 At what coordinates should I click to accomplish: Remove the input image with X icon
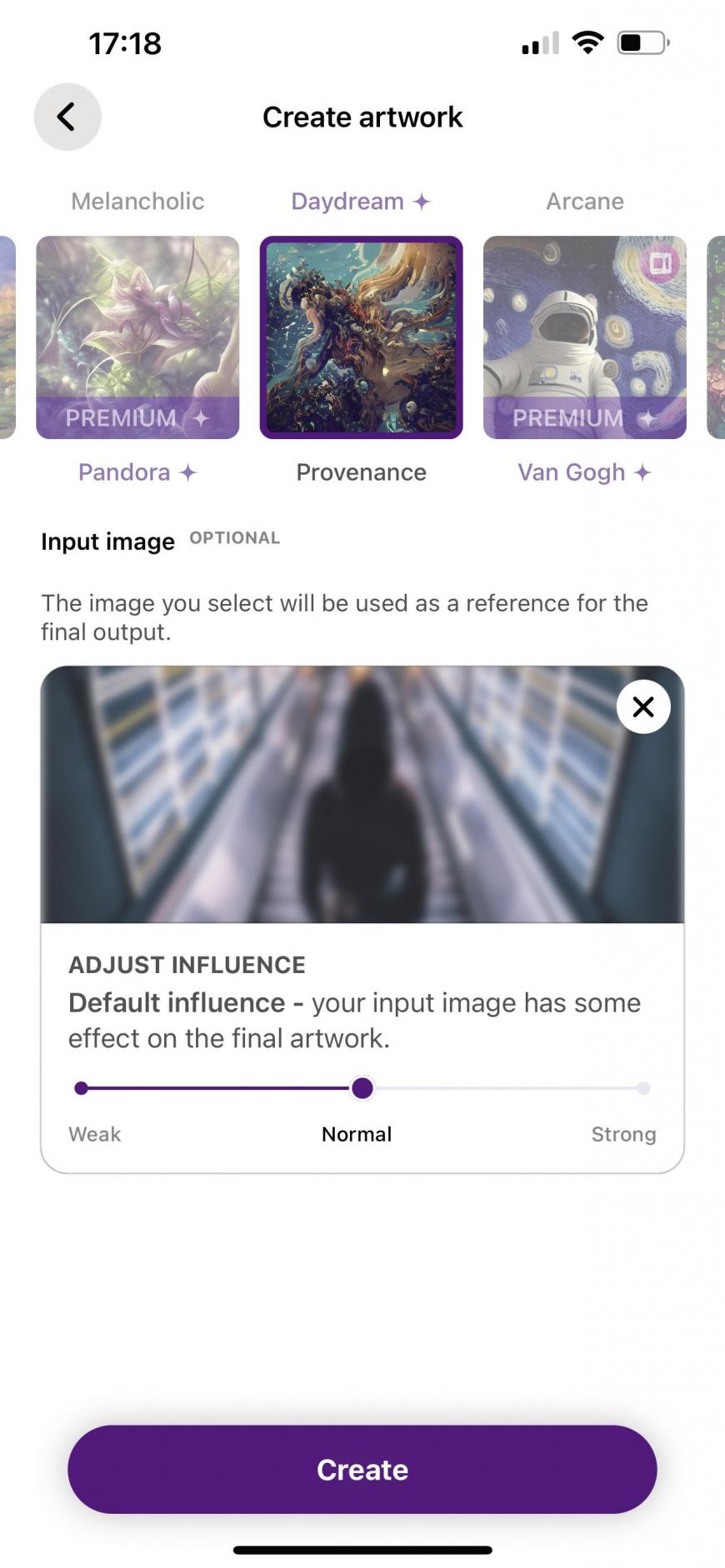643,707
